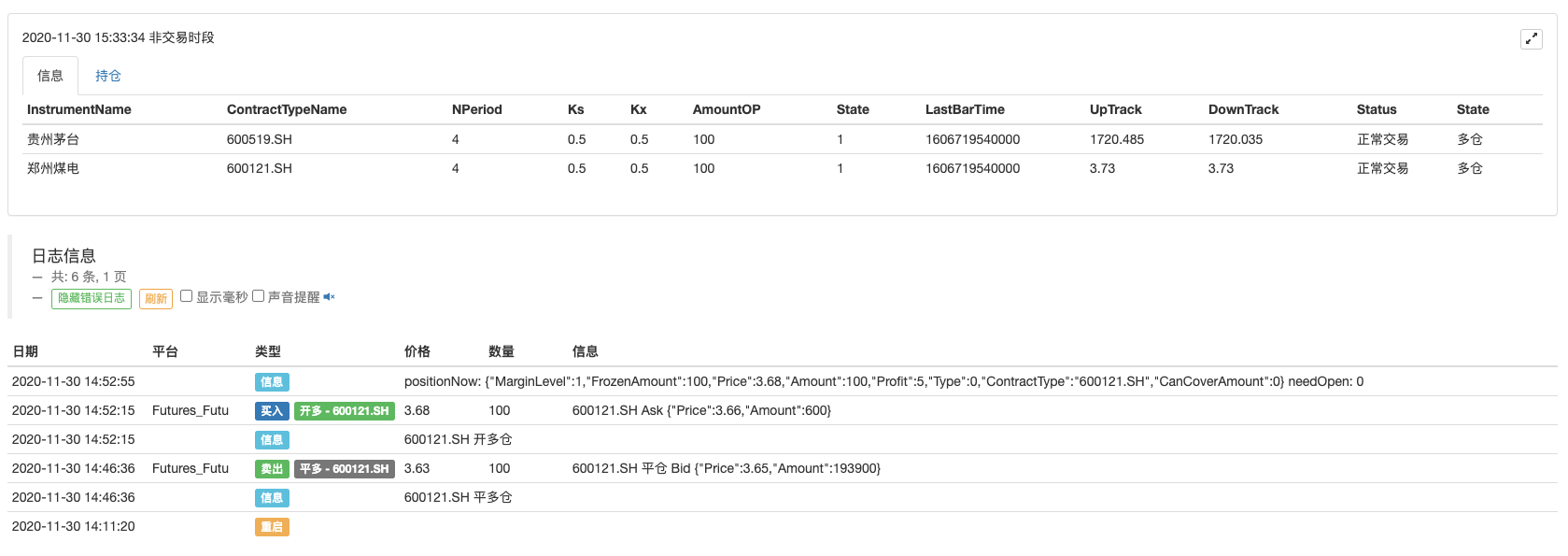Screen dimensions: 1568x556
Task: Enable the 声音提醒 checkbox
Action: (x=259, y=296)
